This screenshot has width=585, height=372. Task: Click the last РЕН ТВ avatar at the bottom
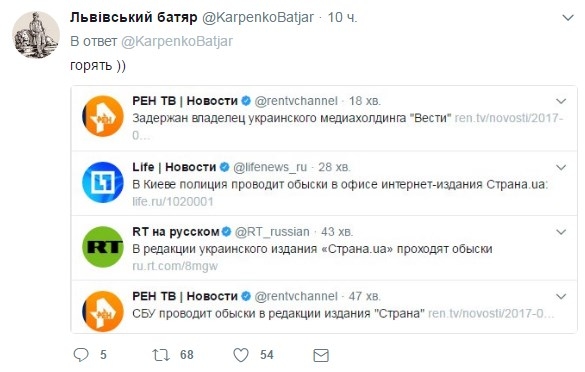[x=103, y=311]
